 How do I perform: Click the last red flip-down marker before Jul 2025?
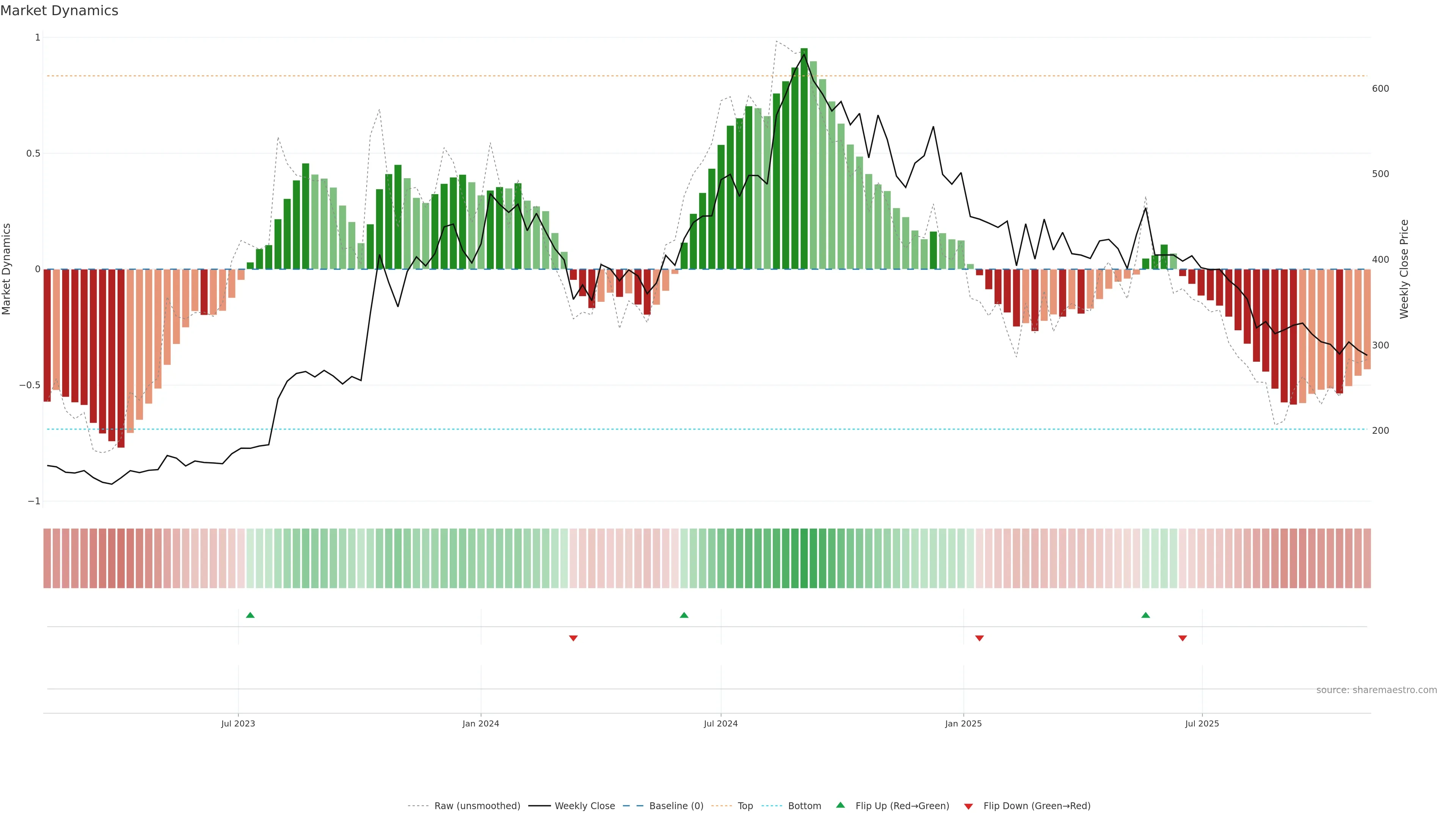point(1183,638)
